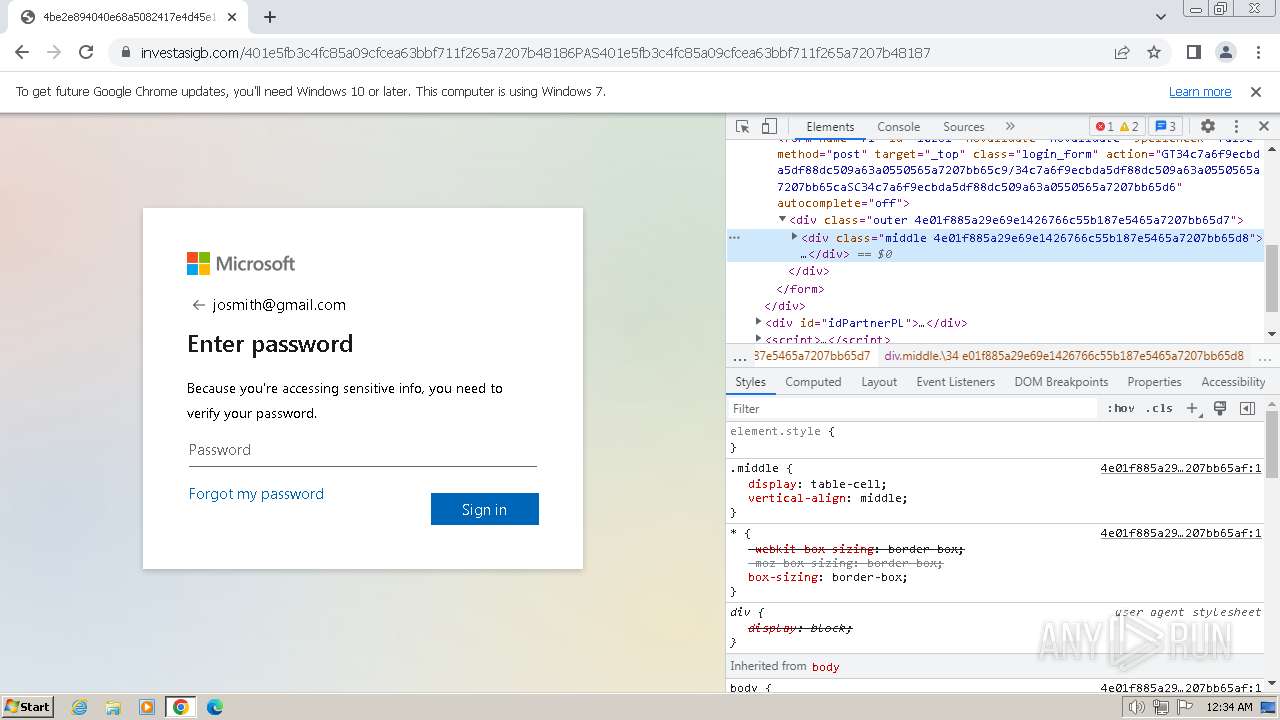Viewport: 1280px width, 720px height.
Task: Open the New Tab plus button
Action: 270,17
